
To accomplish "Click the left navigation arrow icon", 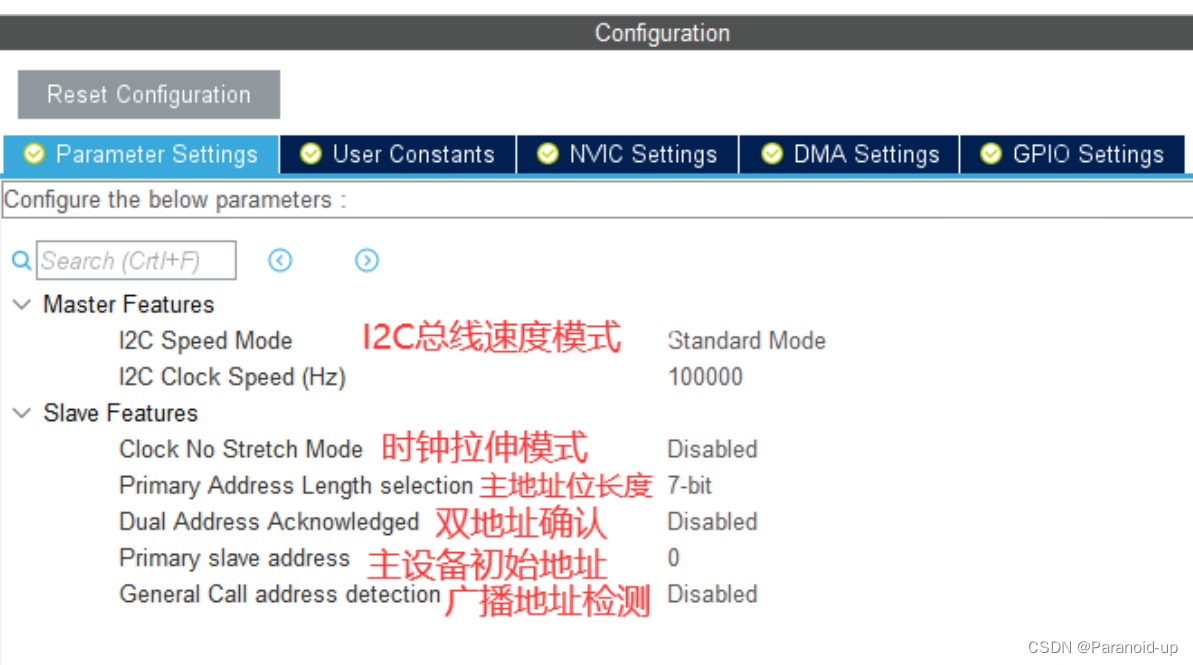I will [280, 260].
